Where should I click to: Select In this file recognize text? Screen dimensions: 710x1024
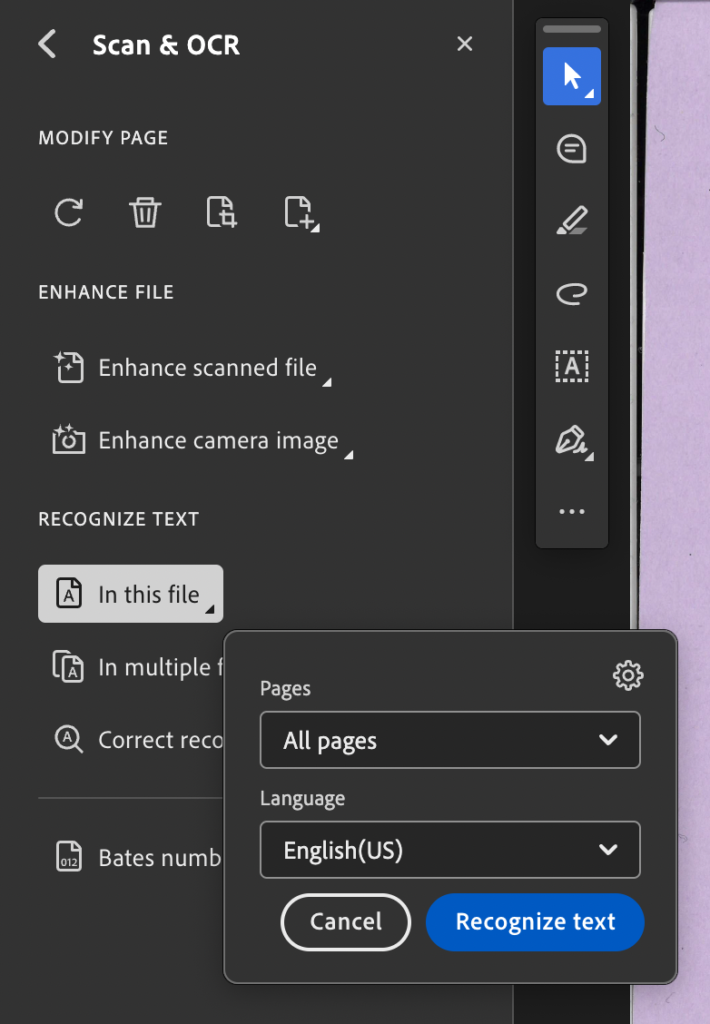click(131, 594)
